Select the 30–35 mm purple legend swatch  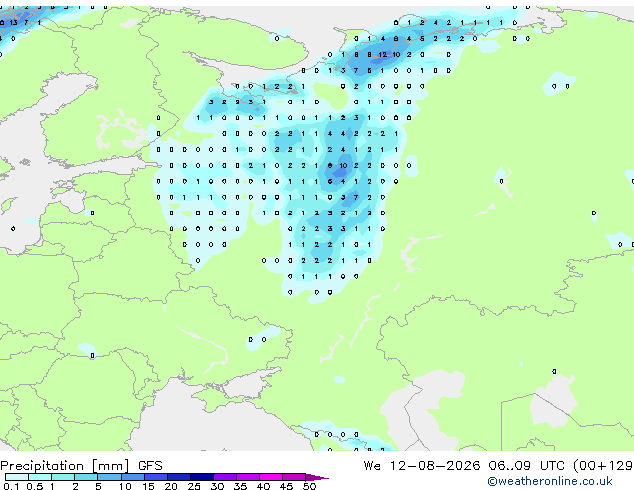[225, 477]
